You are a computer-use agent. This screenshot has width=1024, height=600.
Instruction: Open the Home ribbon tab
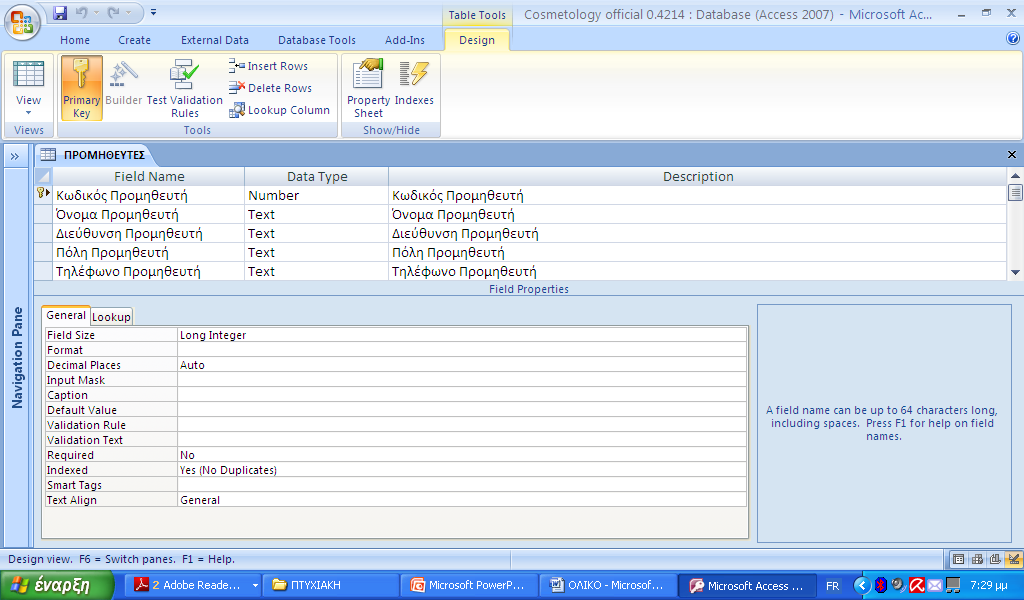pyautogui.click(x=75, y=40)
